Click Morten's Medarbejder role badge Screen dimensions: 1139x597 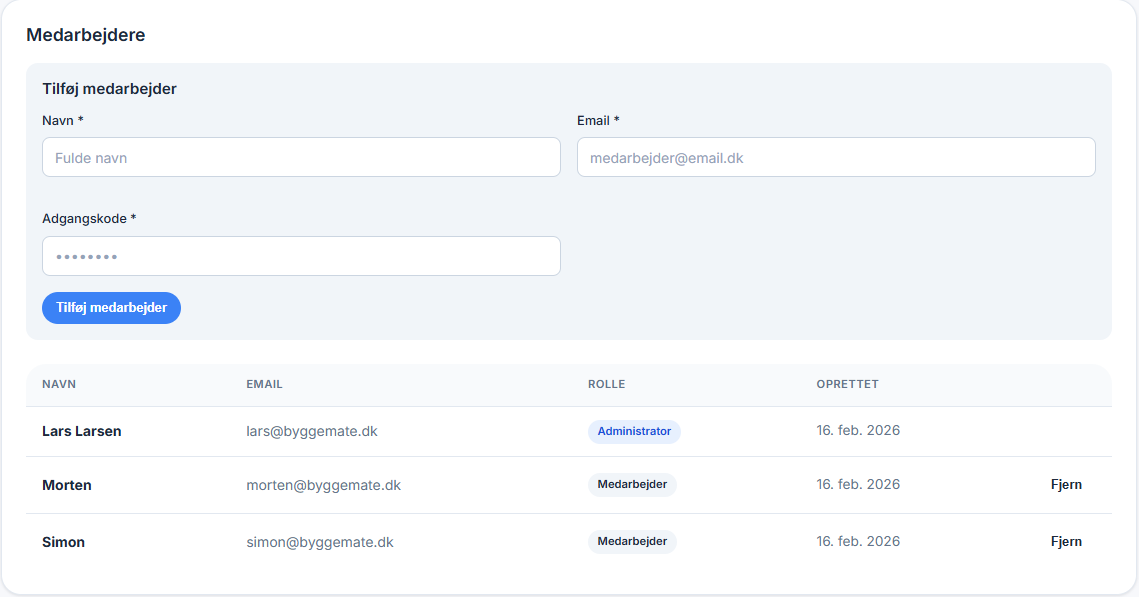[x=632, y=485]
